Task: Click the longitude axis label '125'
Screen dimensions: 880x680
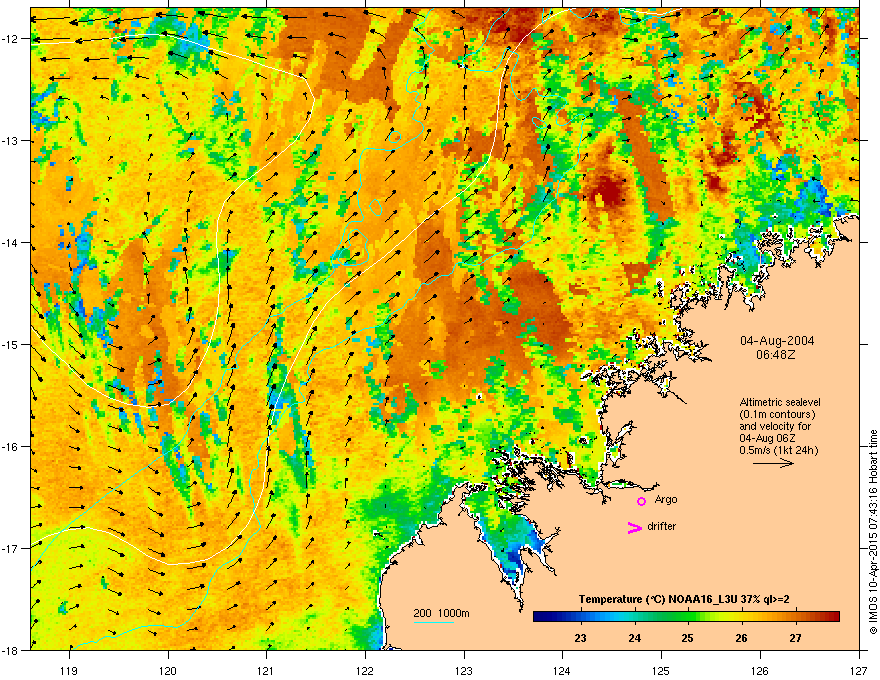Action: coord(662,670)
